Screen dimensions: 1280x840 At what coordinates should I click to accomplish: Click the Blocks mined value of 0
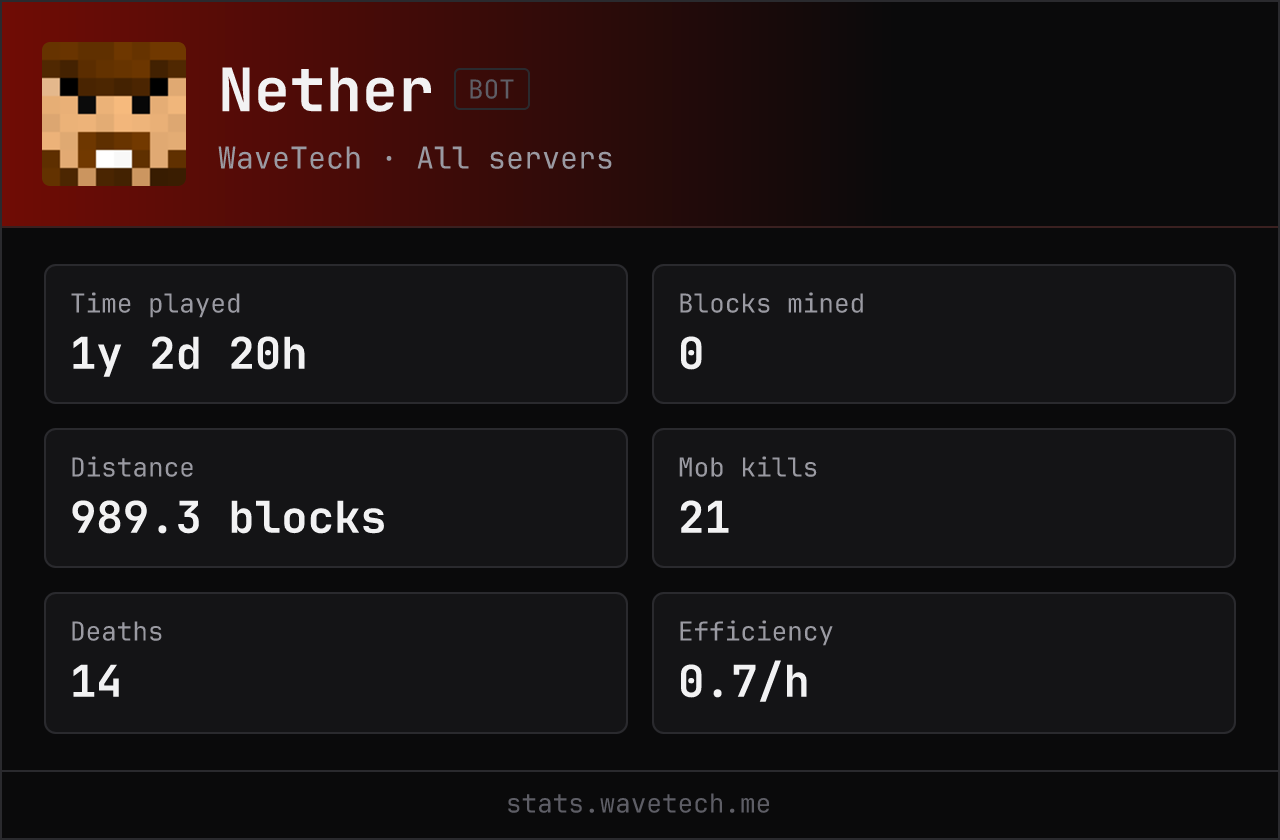tap(691, 354)
